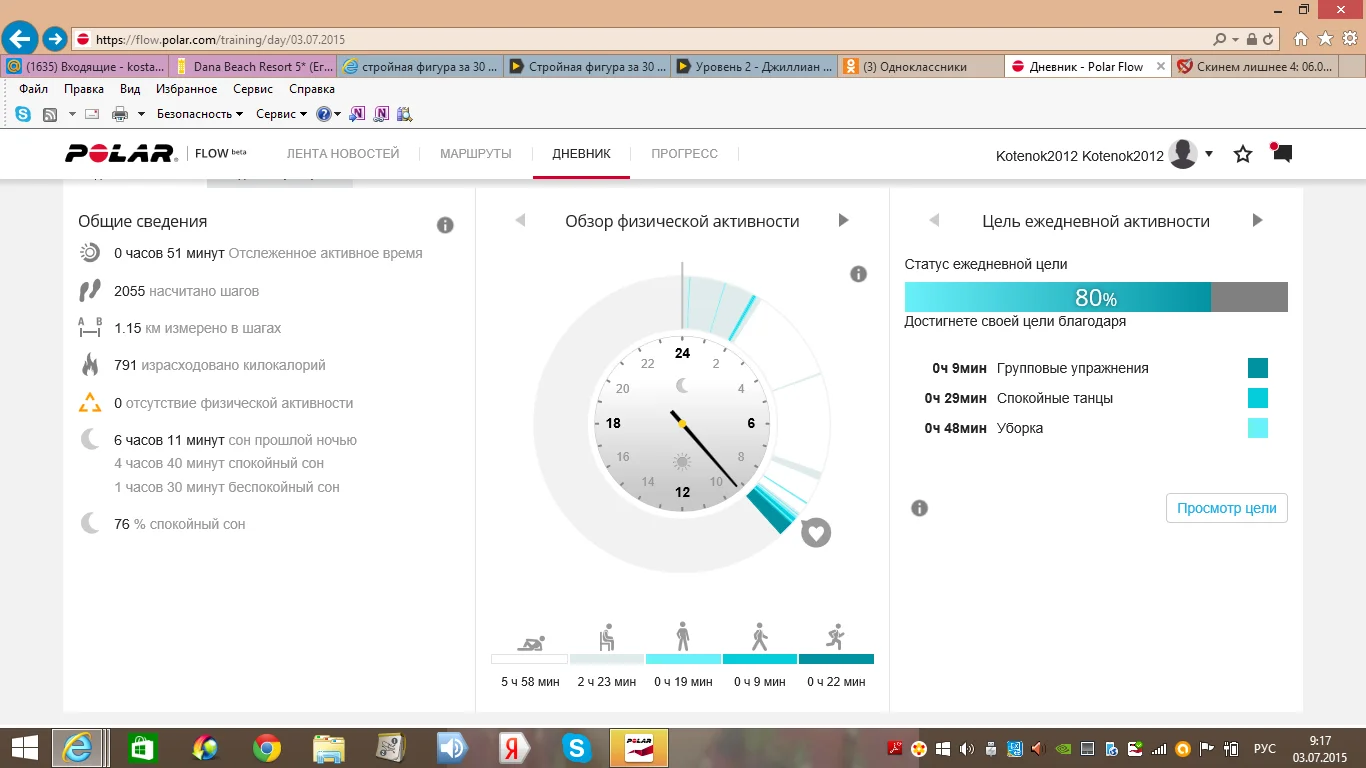1366x768 pixels.
Task: Click the Просмотр цели button
Action: point(1226,508)
